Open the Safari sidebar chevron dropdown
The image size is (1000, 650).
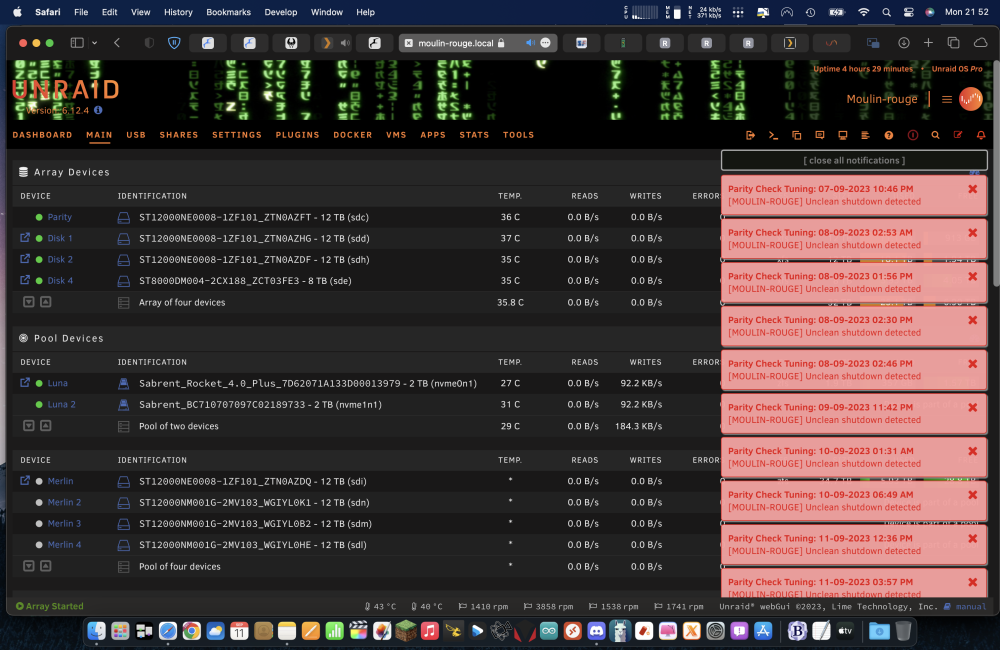94,43
